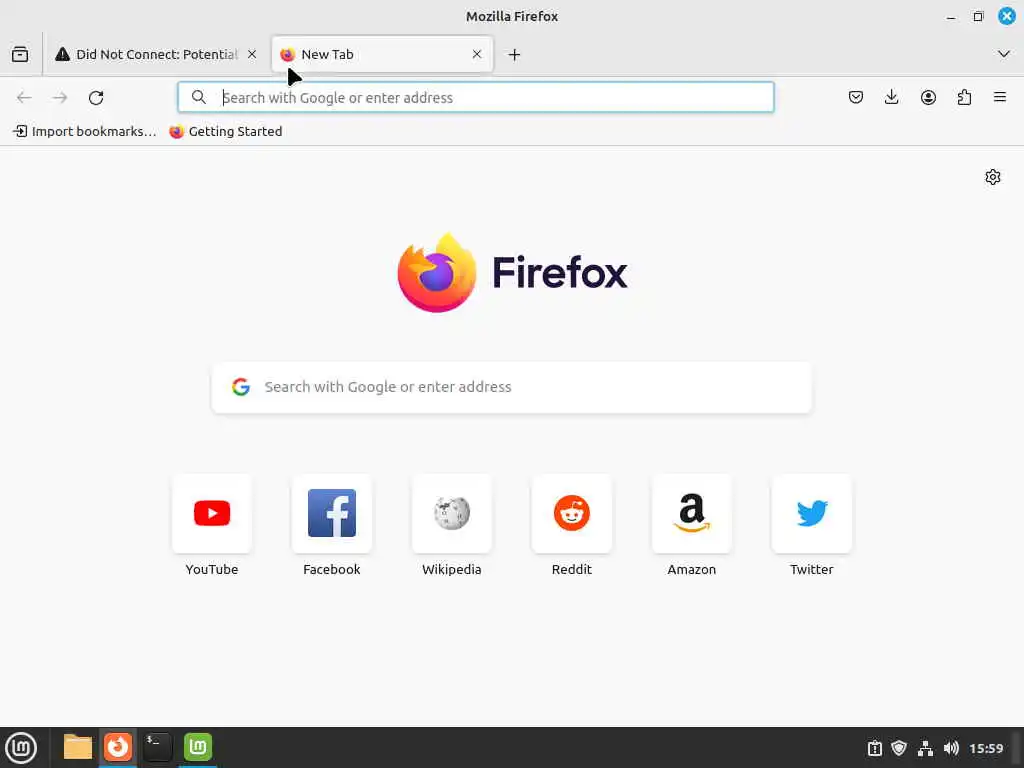Click the Wikipedia label text
The image size is (1024, 768).
pos(452,569)
